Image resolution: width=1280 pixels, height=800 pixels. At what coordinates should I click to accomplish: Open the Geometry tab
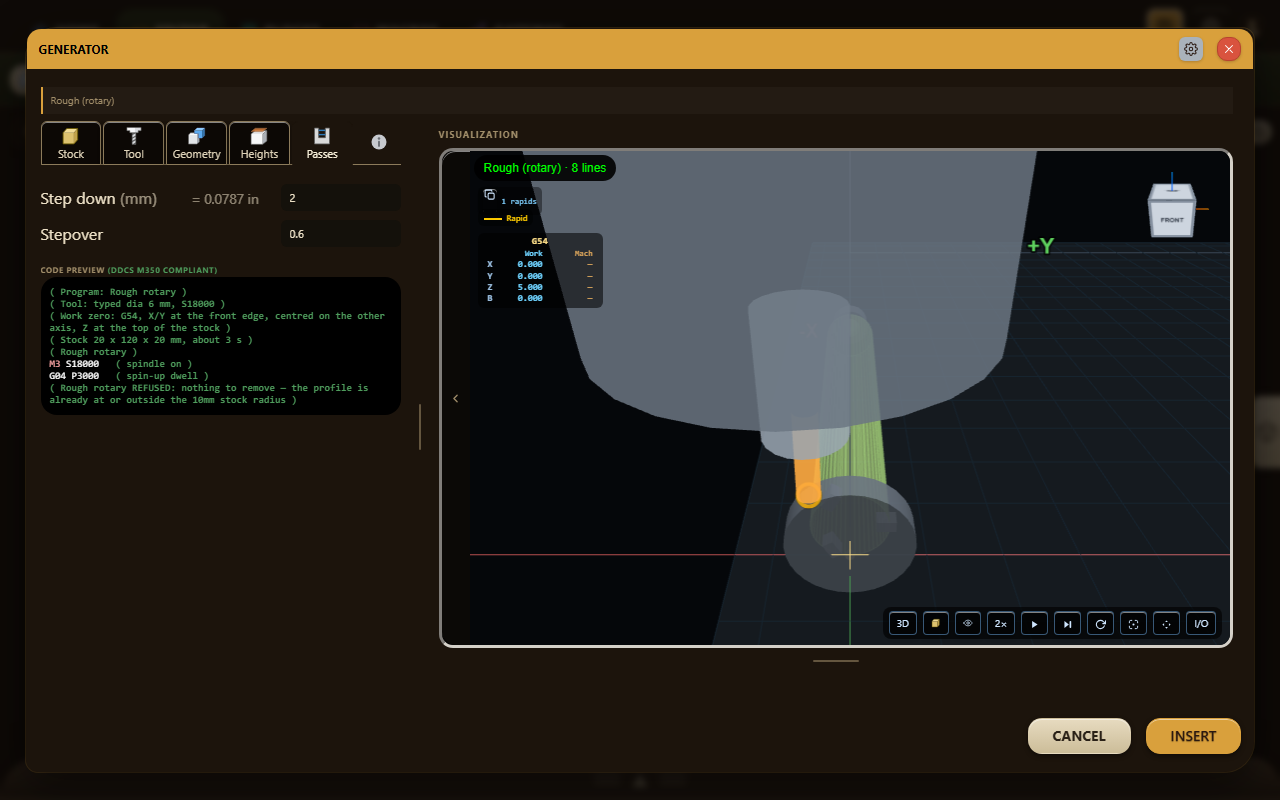196,143
